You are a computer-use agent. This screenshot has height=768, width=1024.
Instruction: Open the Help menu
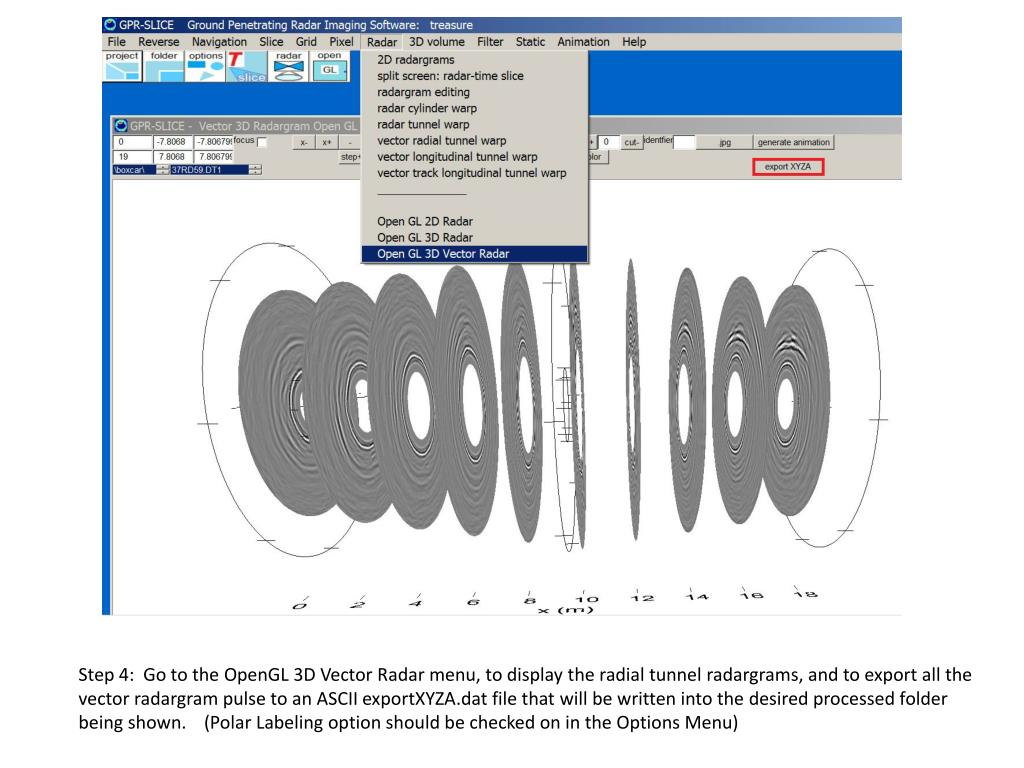(x=634, y=42)
